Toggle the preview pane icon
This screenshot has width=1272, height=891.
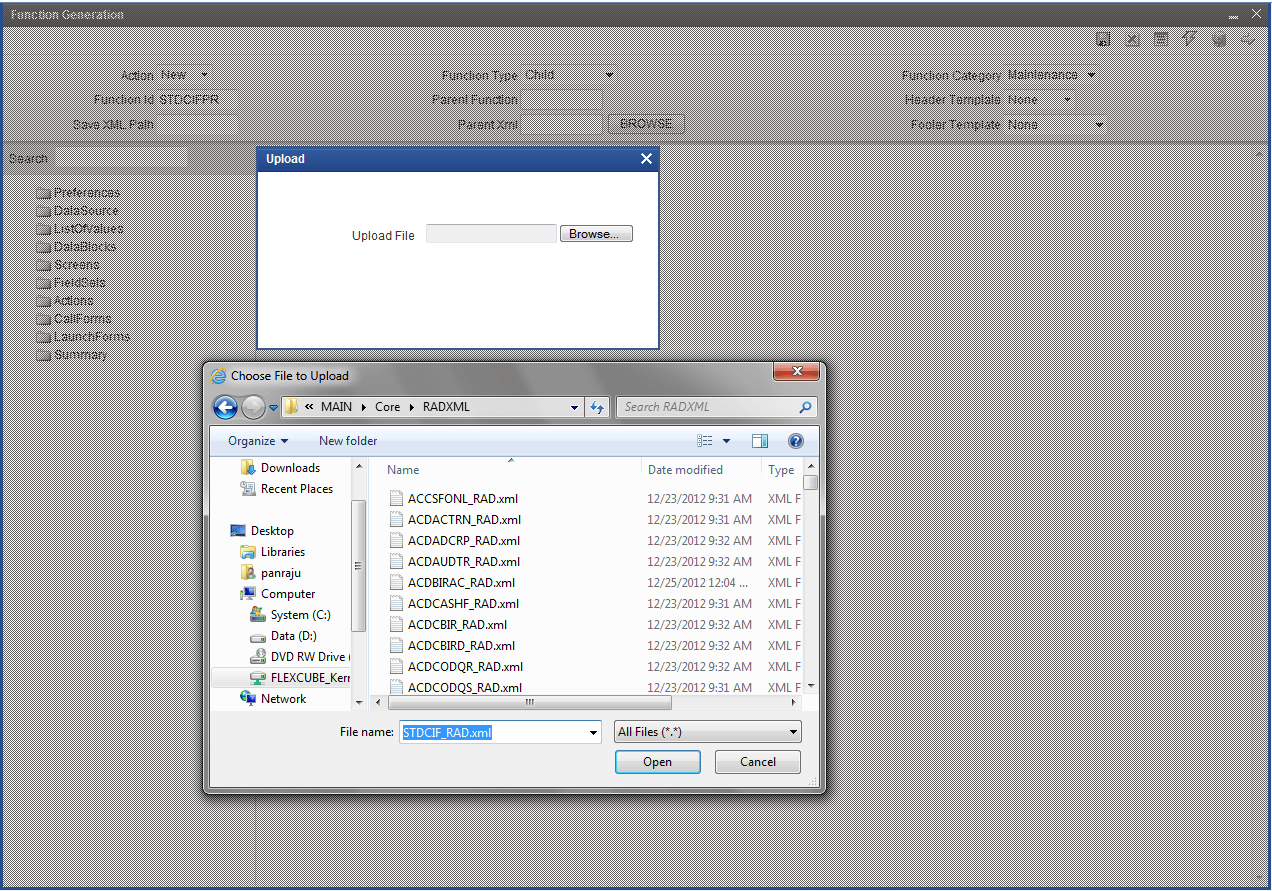[760, 441]
